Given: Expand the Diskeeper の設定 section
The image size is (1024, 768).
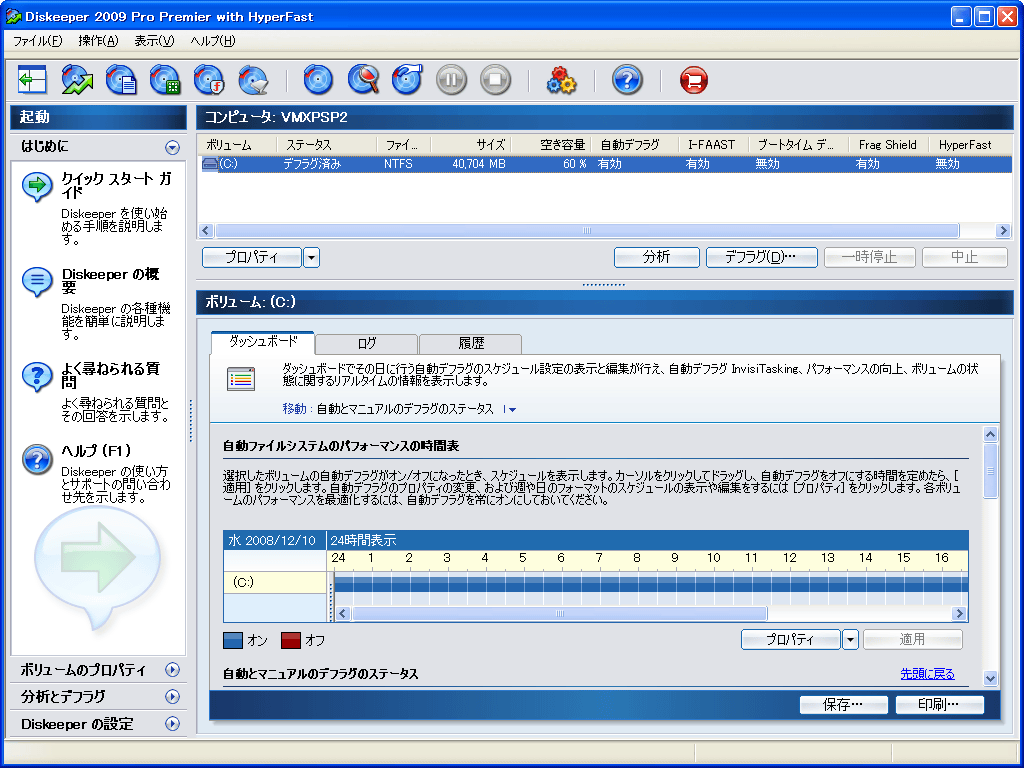Looking at the screenshot, I should (172, 724).
